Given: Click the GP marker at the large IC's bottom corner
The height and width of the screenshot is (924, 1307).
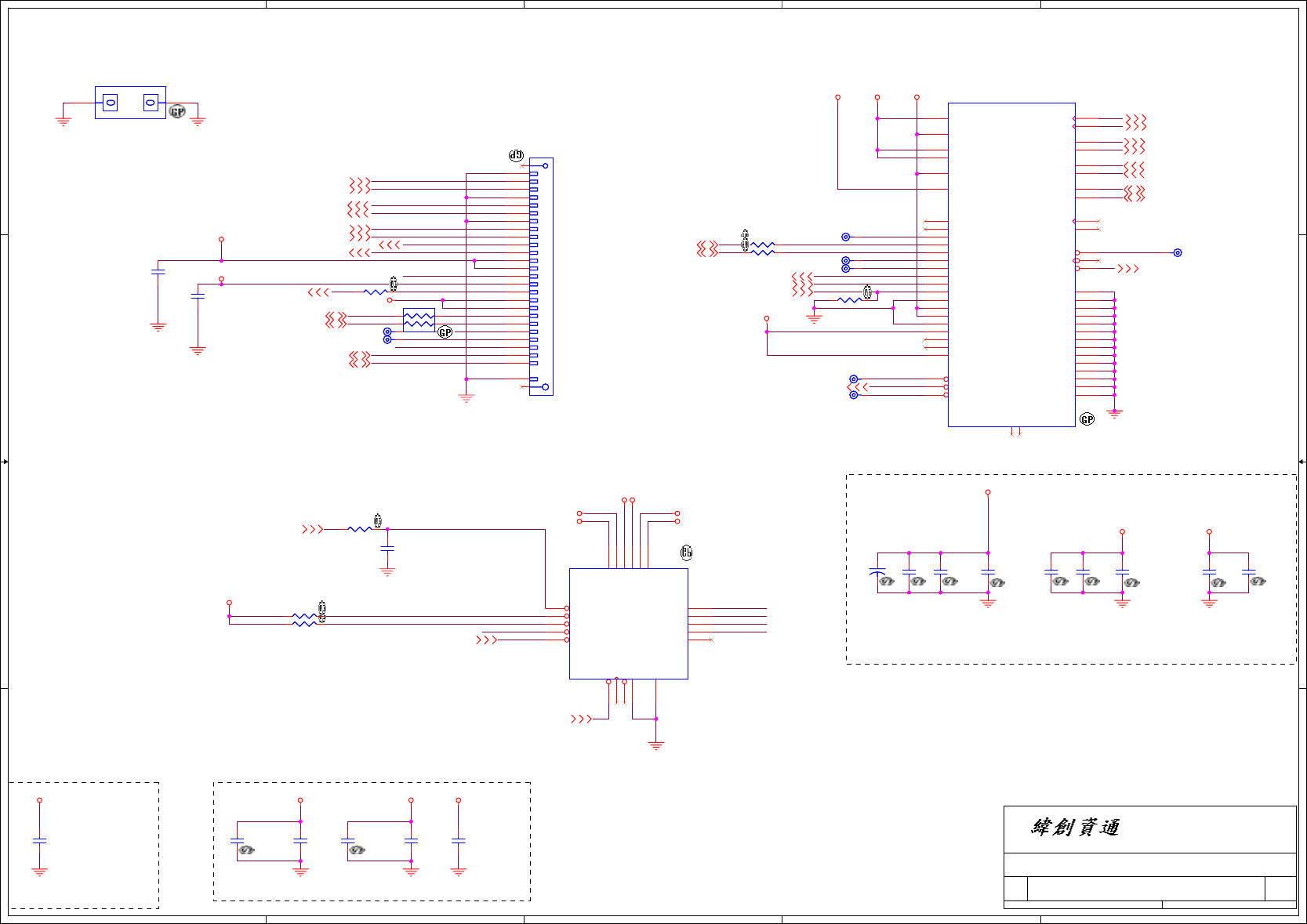Looking at the screenshot, I should pyautogui.click(x=1087, y=419).
